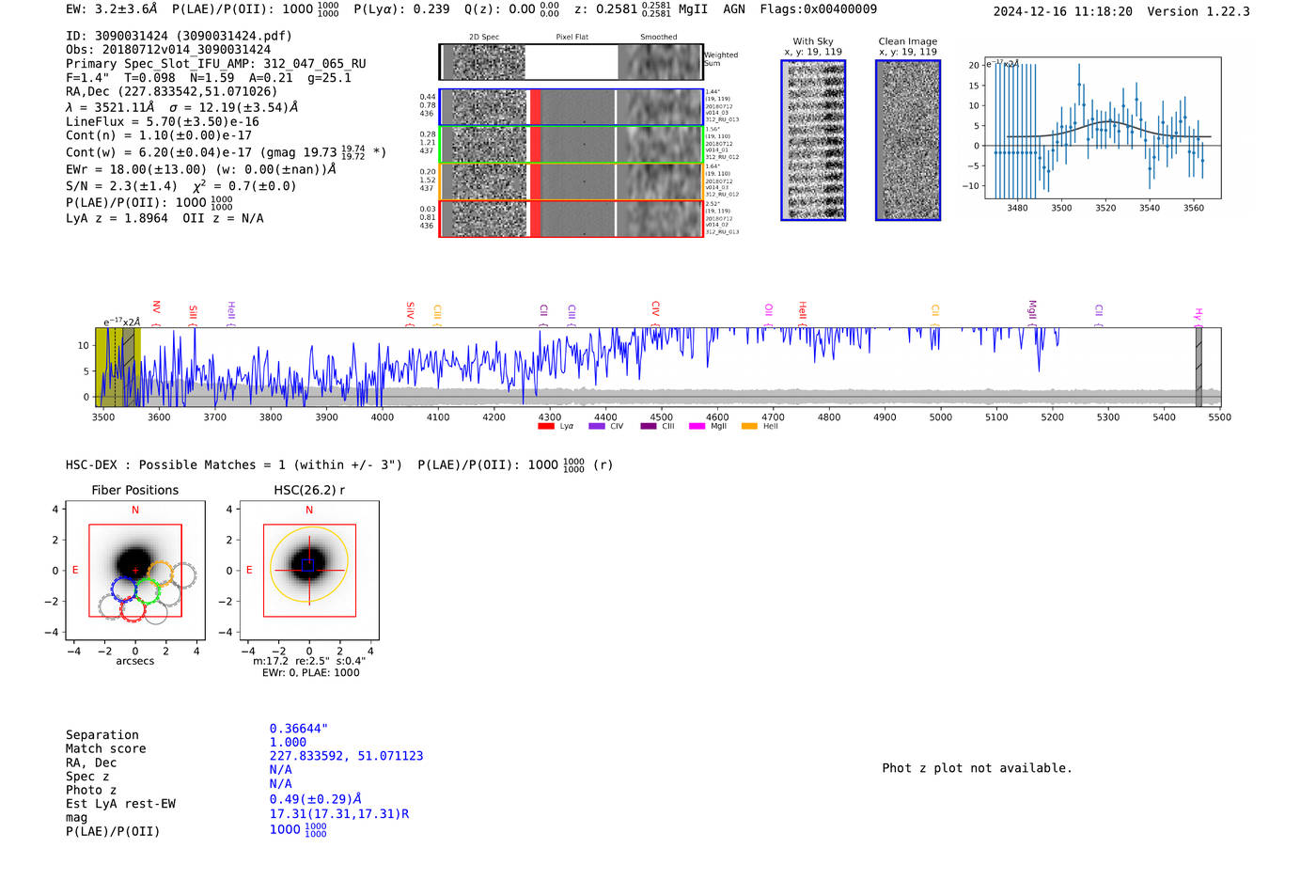Viewport: 1316px width, 896px height.
Task: Select the red-bordered 2D spectrum row
Action: (x=572, y=218)
